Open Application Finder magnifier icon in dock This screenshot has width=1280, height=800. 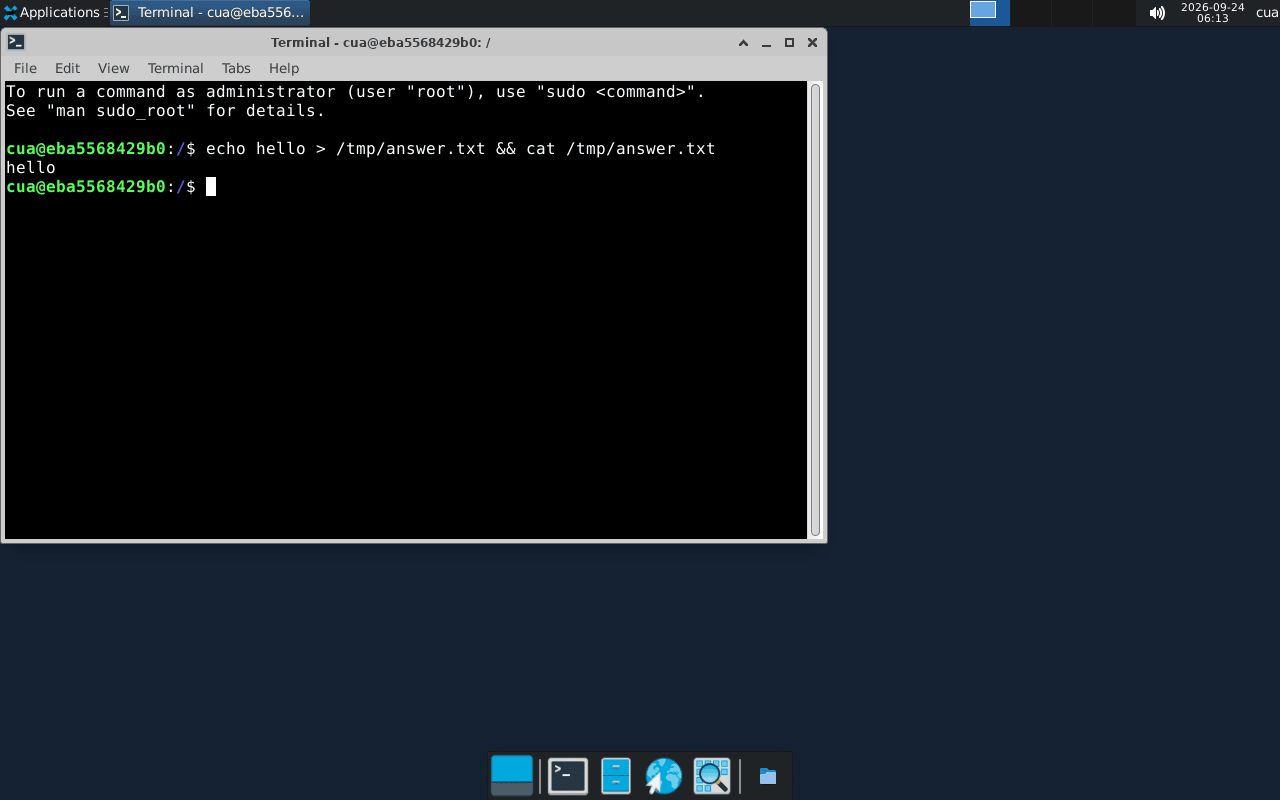pyautogui.click(x=712, y=775)
